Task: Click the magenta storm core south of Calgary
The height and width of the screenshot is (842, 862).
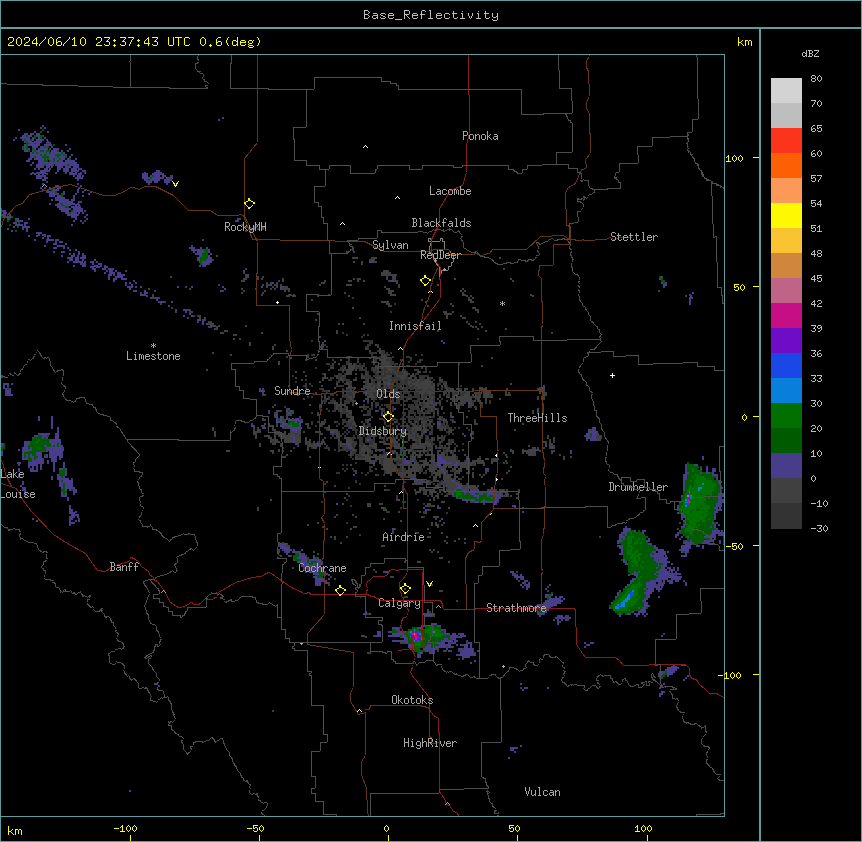Action: point(416,636)
